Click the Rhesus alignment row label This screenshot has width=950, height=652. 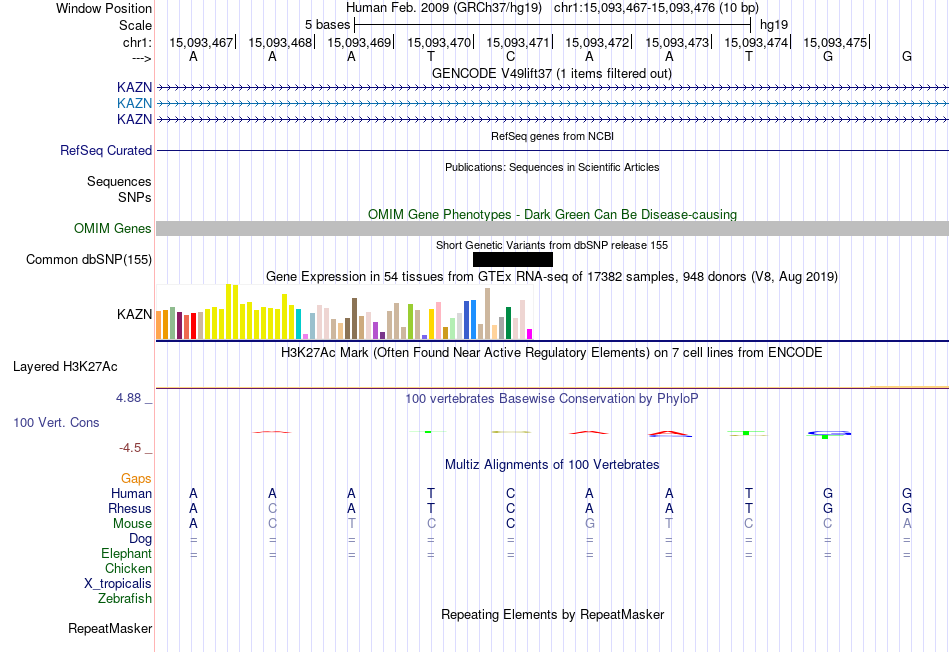pyautogui.click(x=130, y=508)
